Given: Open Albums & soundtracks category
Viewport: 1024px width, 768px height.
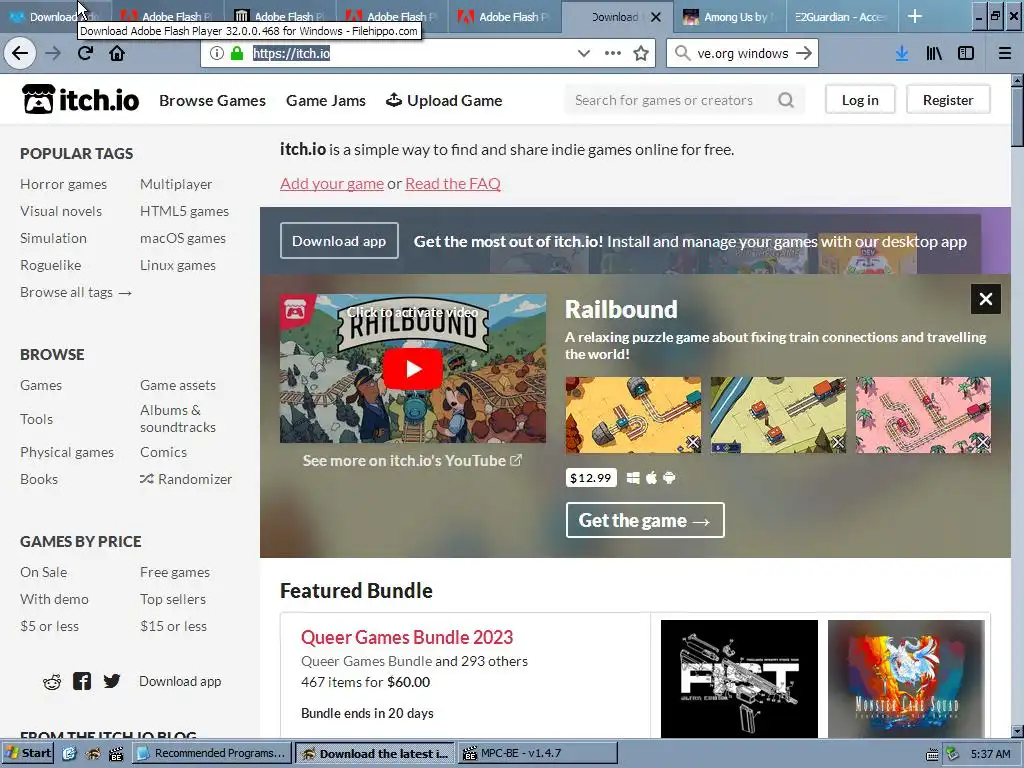Looking at the screenshot, I should click(178, 419).
